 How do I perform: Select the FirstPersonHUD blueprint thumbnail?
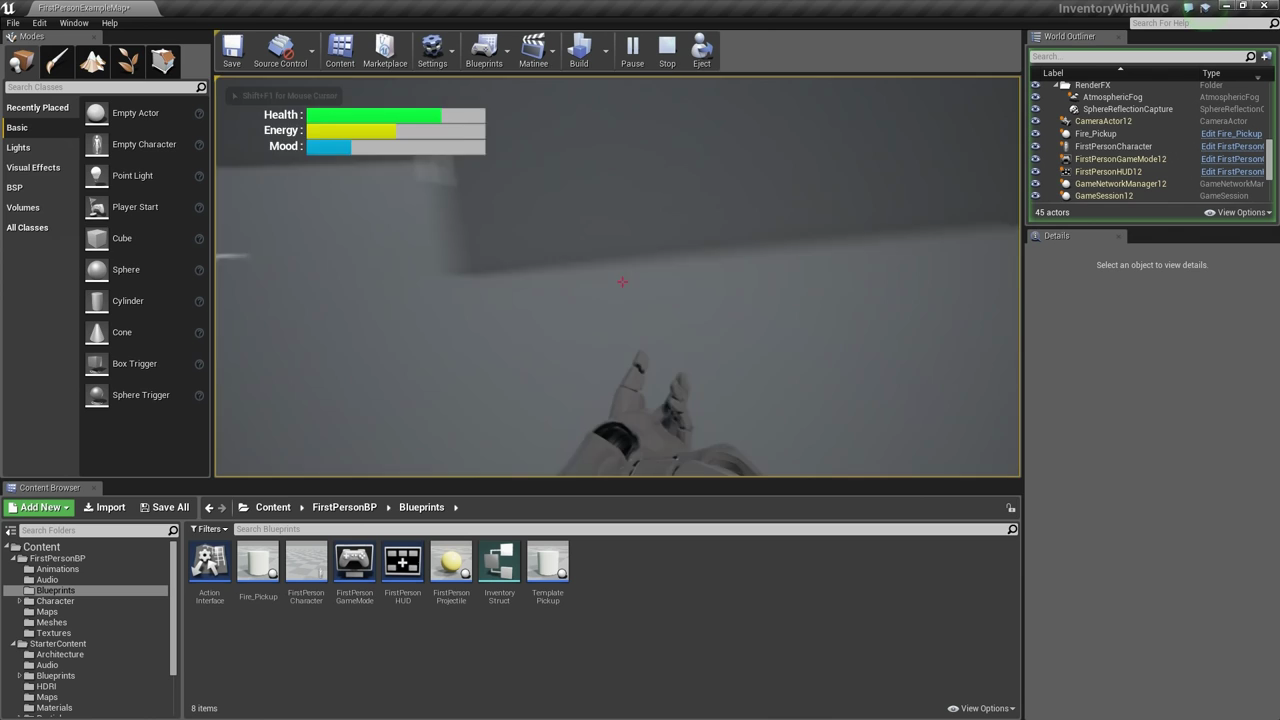pos(403,563)
